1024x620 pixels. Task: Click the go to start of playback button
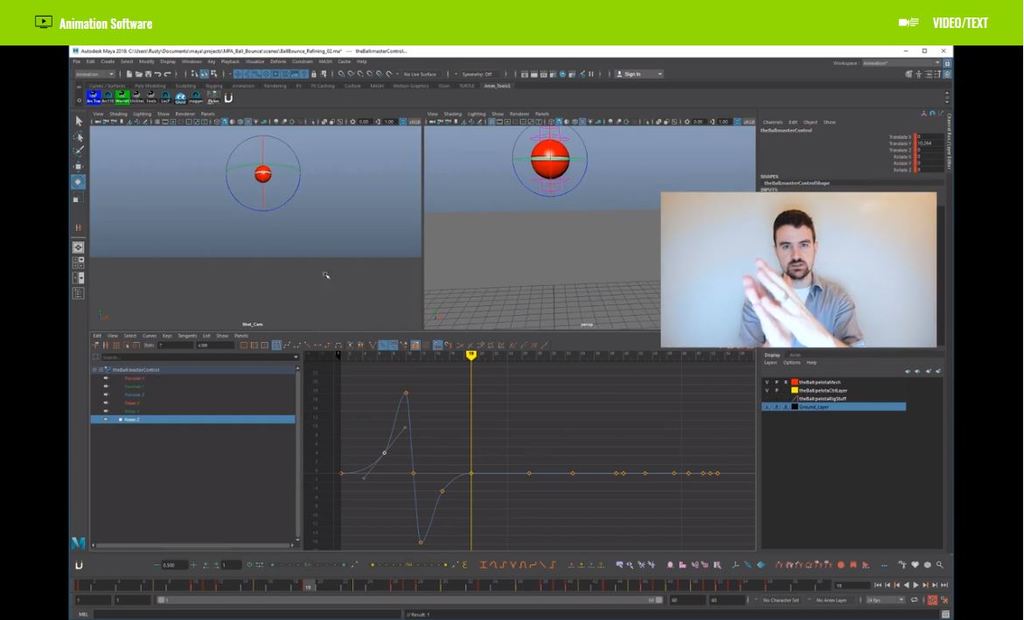(x=878, y=585)
